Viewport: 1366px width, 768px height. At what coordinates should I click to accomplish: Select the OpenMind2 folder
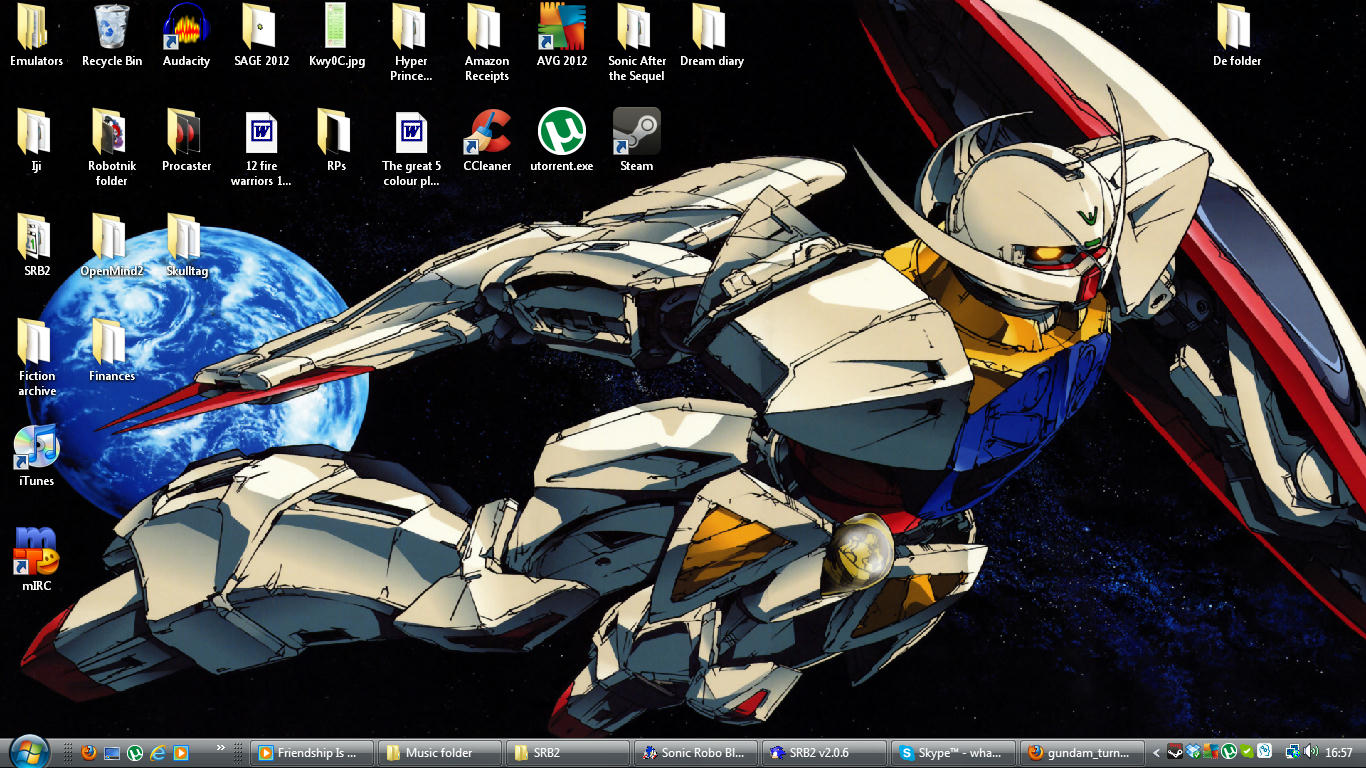tap(112, 247)
